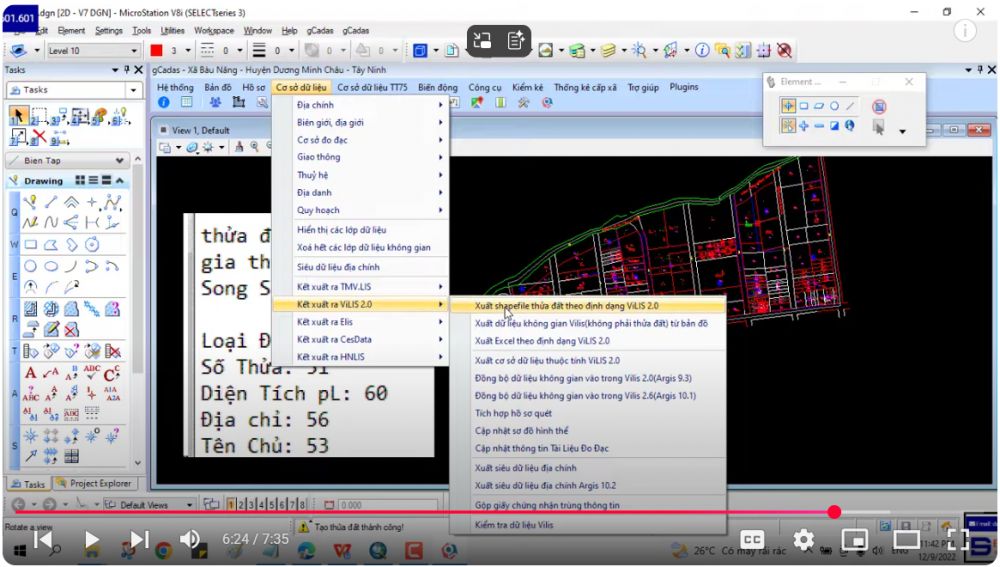Select the Place Text tool (red A)
1000x567 pixels.
(x=30, y=373)
